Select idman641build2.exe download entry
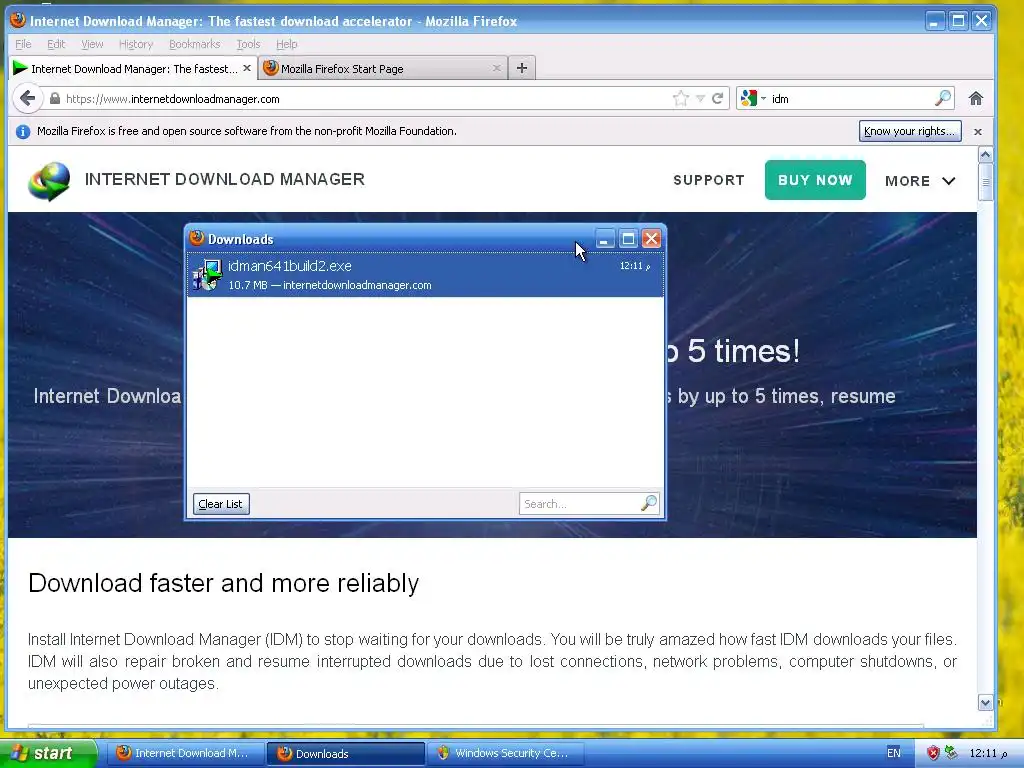 click(425, 274)
